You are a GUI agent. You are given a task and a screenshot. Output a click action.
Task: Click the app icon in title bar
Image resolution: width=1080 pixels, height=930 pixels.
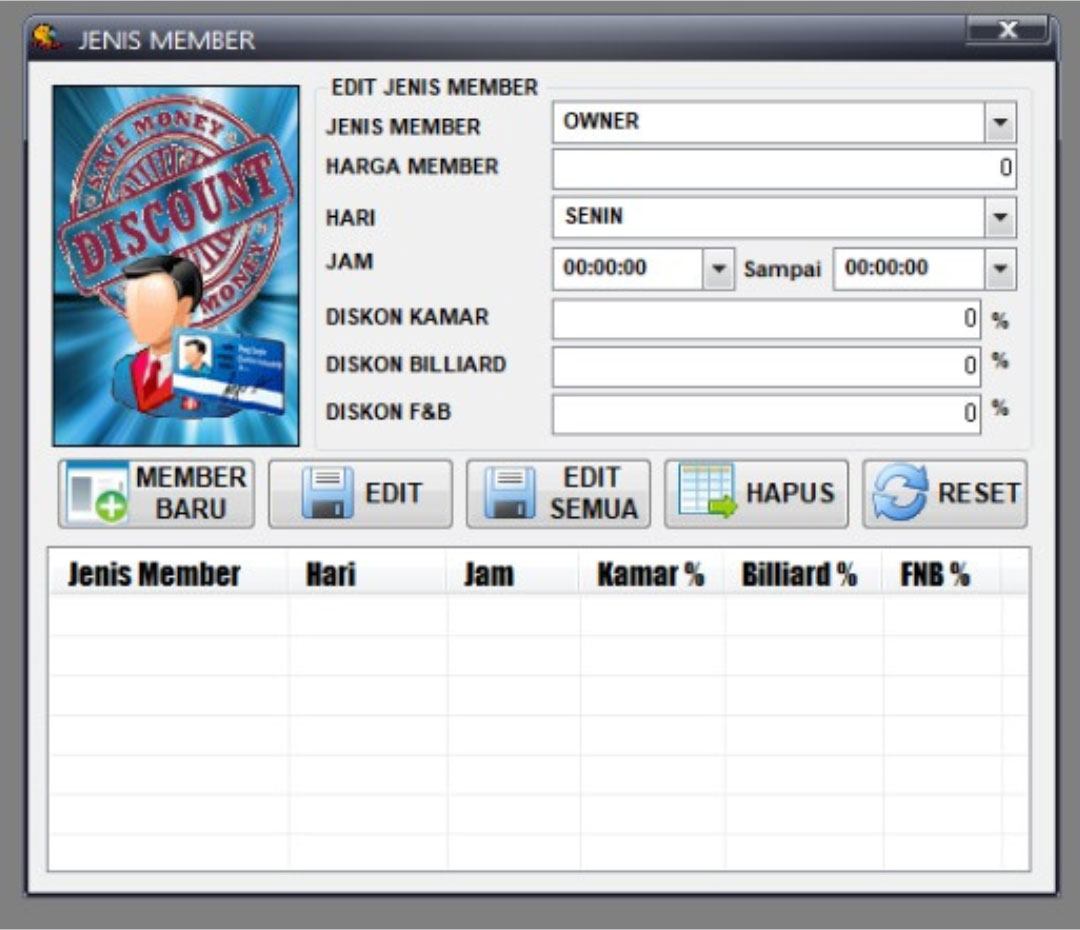(44, 37)
